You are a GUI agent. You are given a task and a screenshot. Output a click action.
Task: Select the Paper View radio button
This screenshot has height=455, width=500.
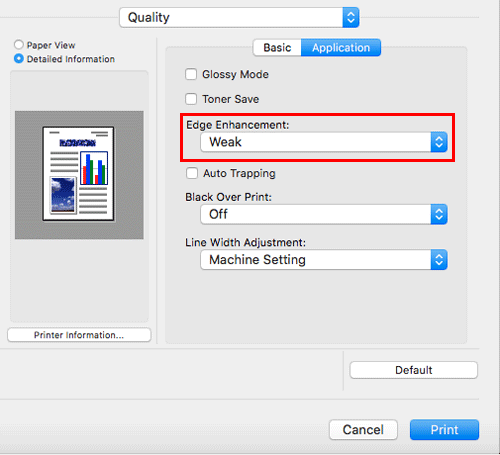click(x=19, y=45)
